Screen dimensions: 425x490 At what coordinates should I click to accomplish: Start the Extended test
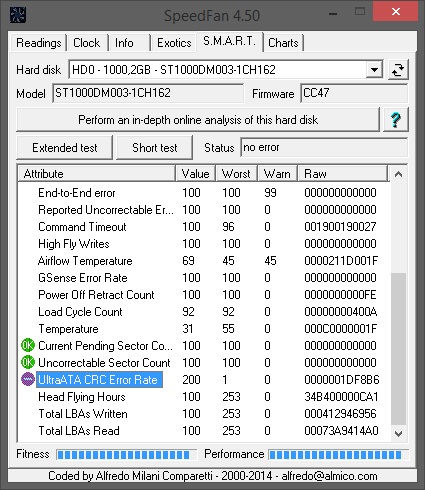click(x=65, y=148)
